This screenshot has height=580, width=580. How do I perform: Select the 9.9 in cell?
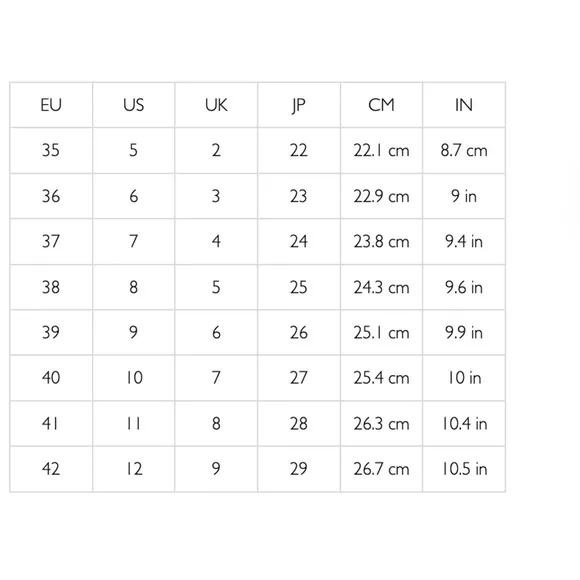[x=464, y=333]
